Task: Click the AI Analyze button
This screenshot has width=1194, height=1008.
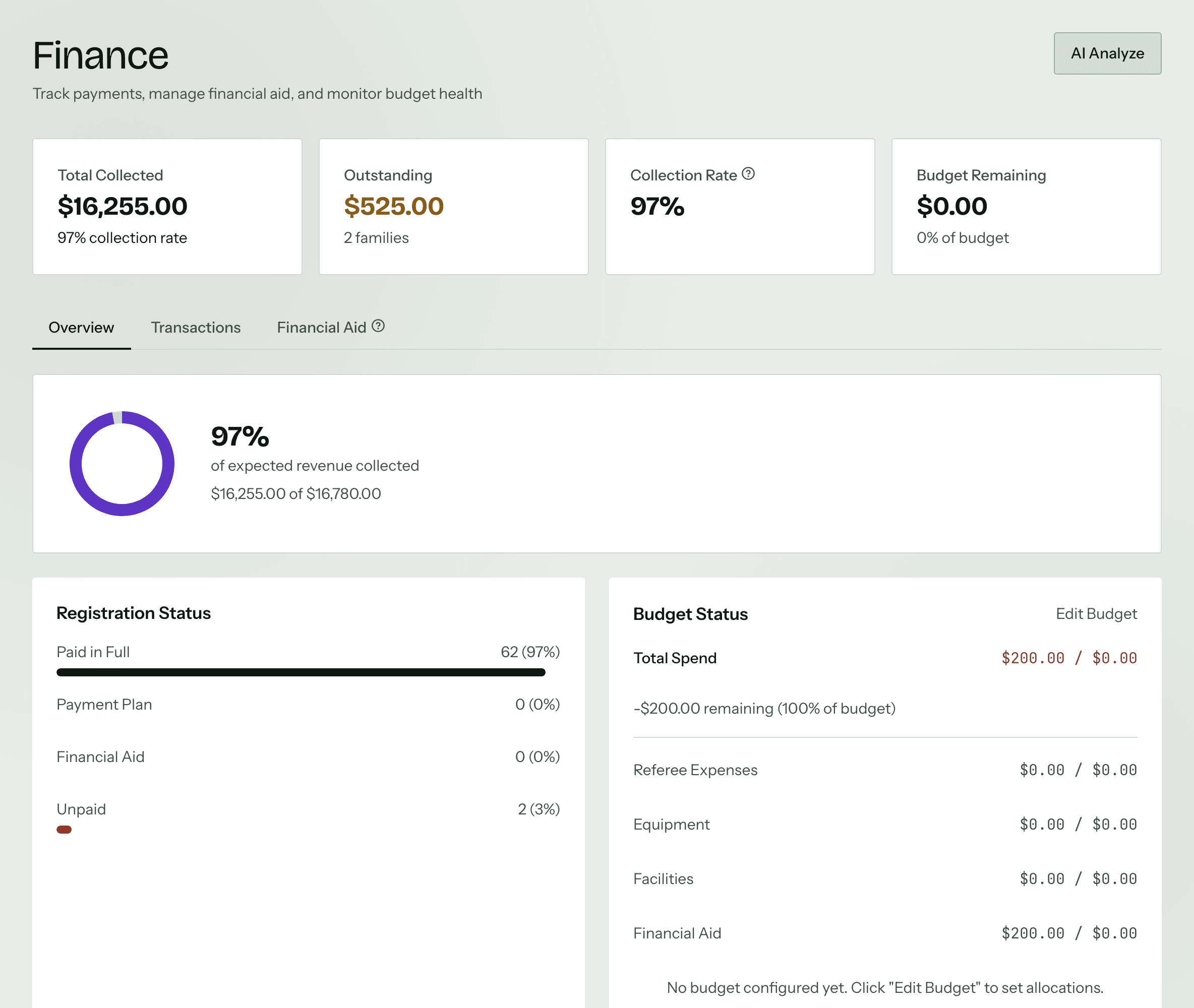Action: point(1107,53)
